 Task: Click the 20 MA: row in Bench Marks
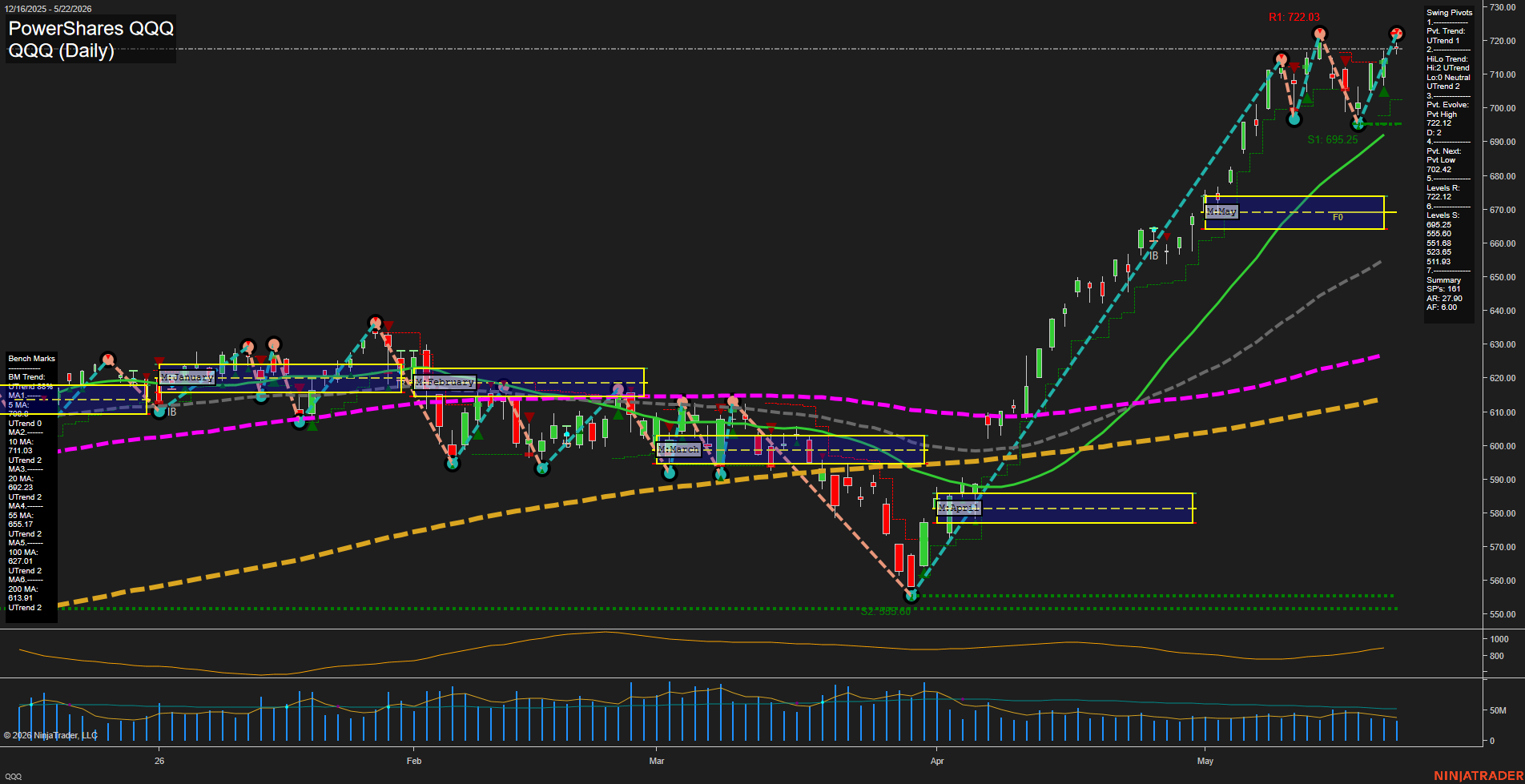click(21, 479)
